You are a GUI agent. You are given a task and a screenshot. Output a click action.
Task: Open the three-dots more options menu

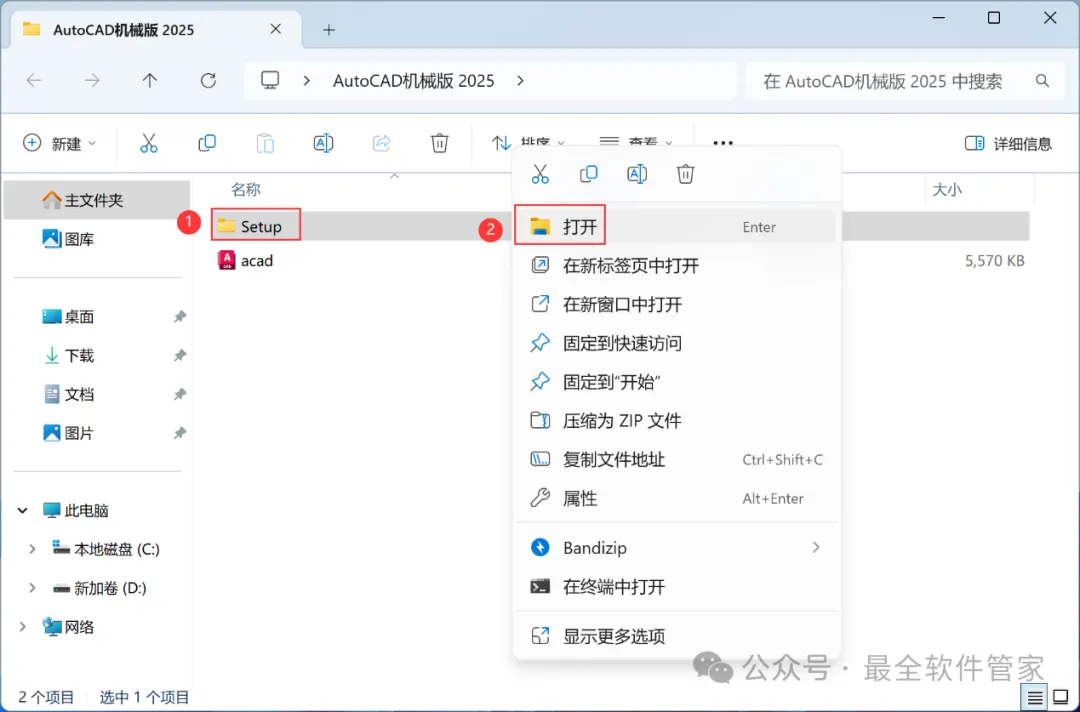[x=723, y=143]
